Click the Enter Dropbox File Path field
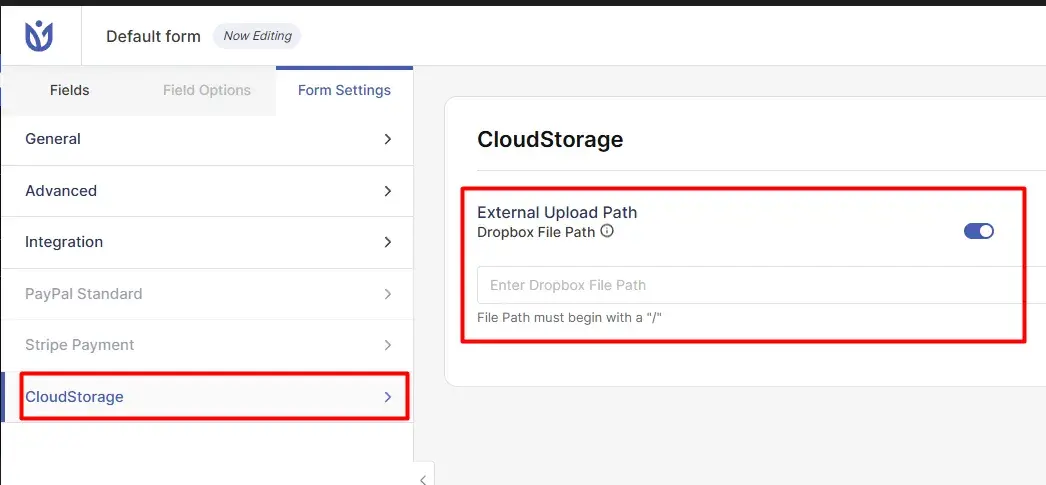This screenshot has height=485, width=1046. click(x=760, y=285)
